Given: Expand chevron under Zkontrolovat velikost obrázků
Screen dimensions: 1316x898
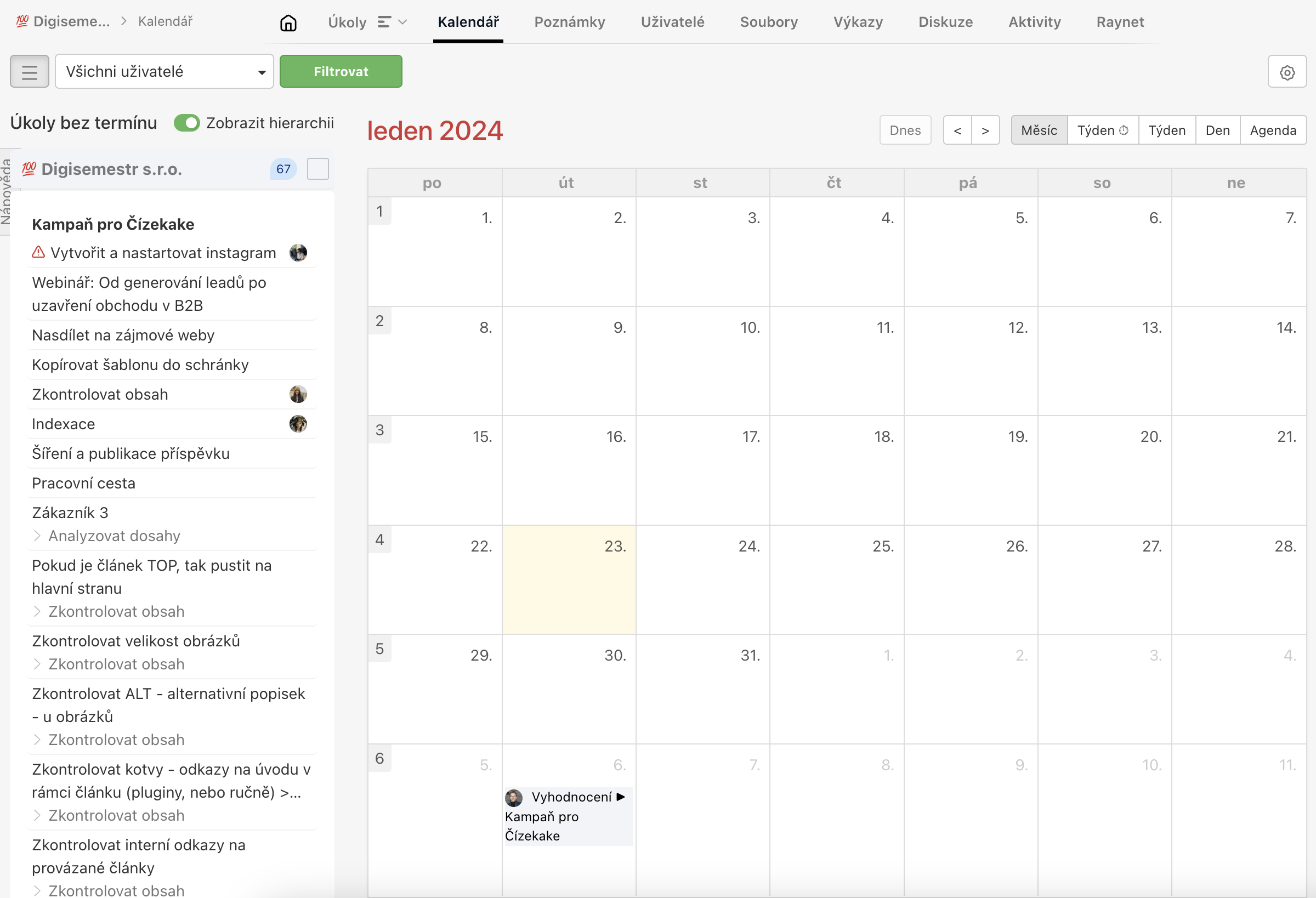Looking at the screenshot, I should [37, 664].
